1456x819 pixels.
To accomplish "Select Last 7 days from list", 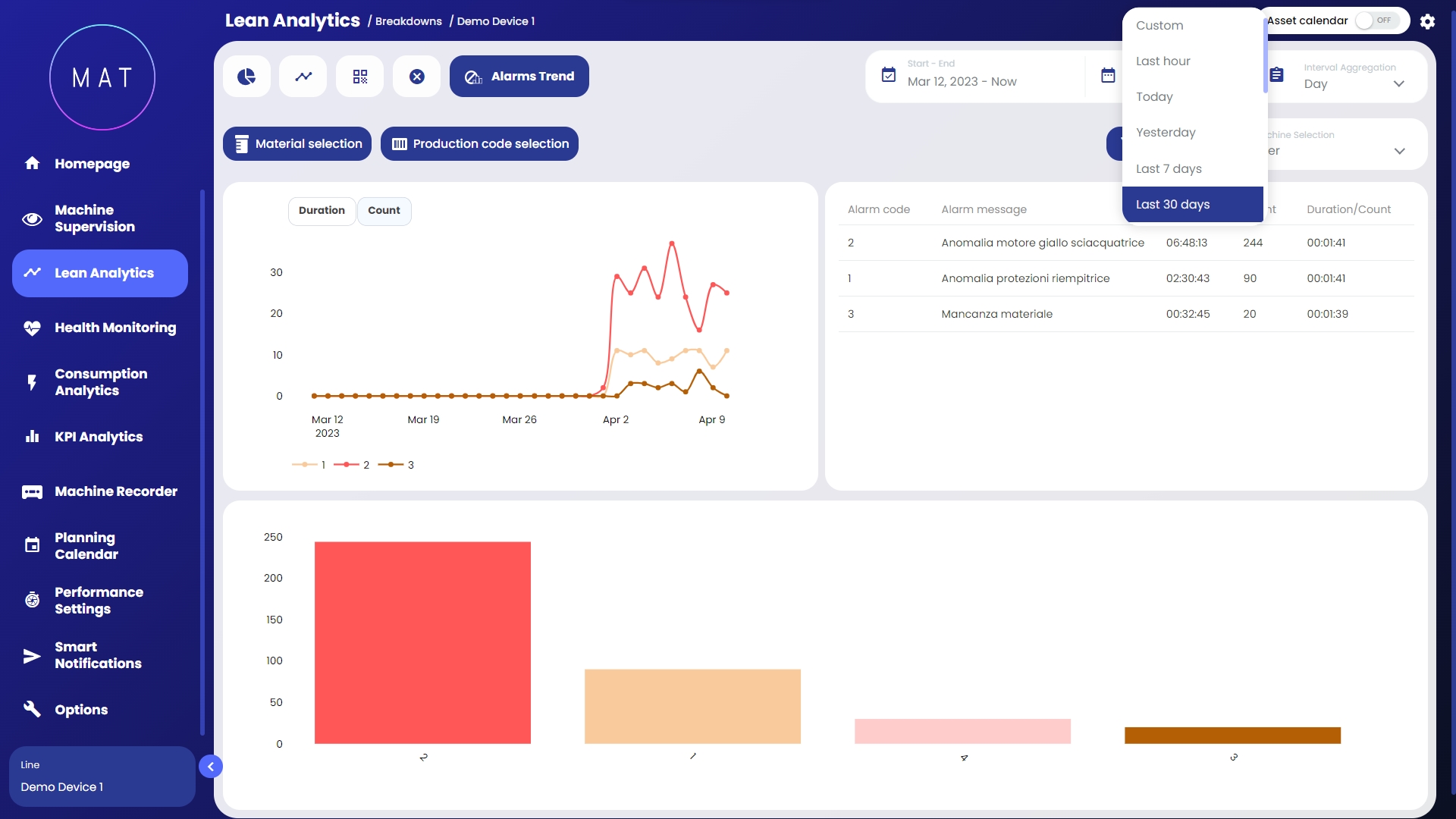I will [1169, 168].
